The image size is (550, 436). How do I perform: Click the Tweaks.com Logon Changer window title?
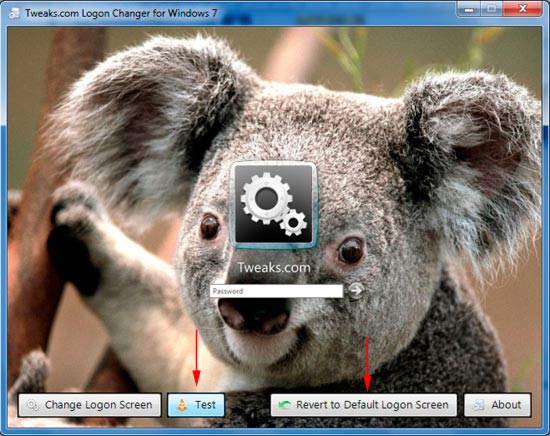coord(121,13)
